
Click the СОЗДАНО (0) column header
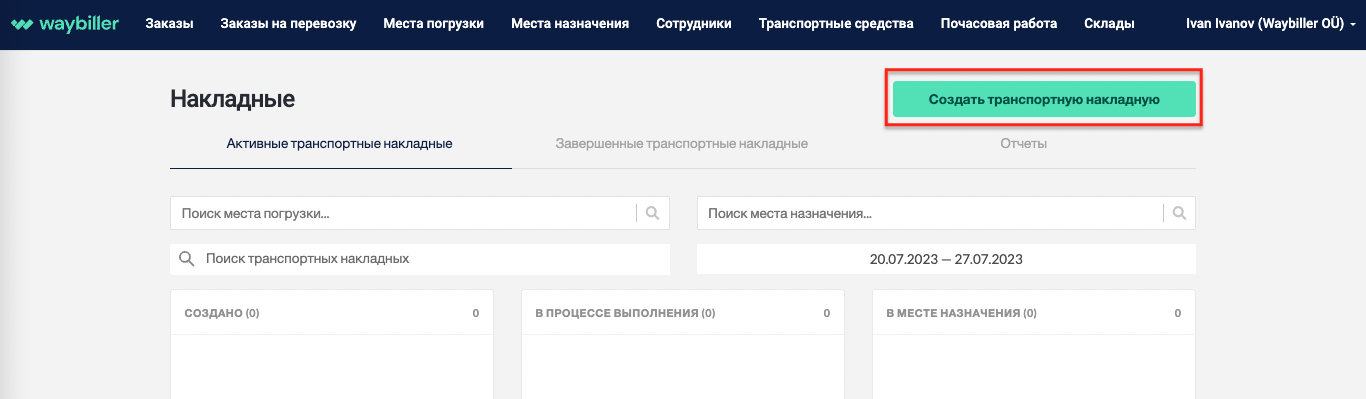tap(332, 313)
